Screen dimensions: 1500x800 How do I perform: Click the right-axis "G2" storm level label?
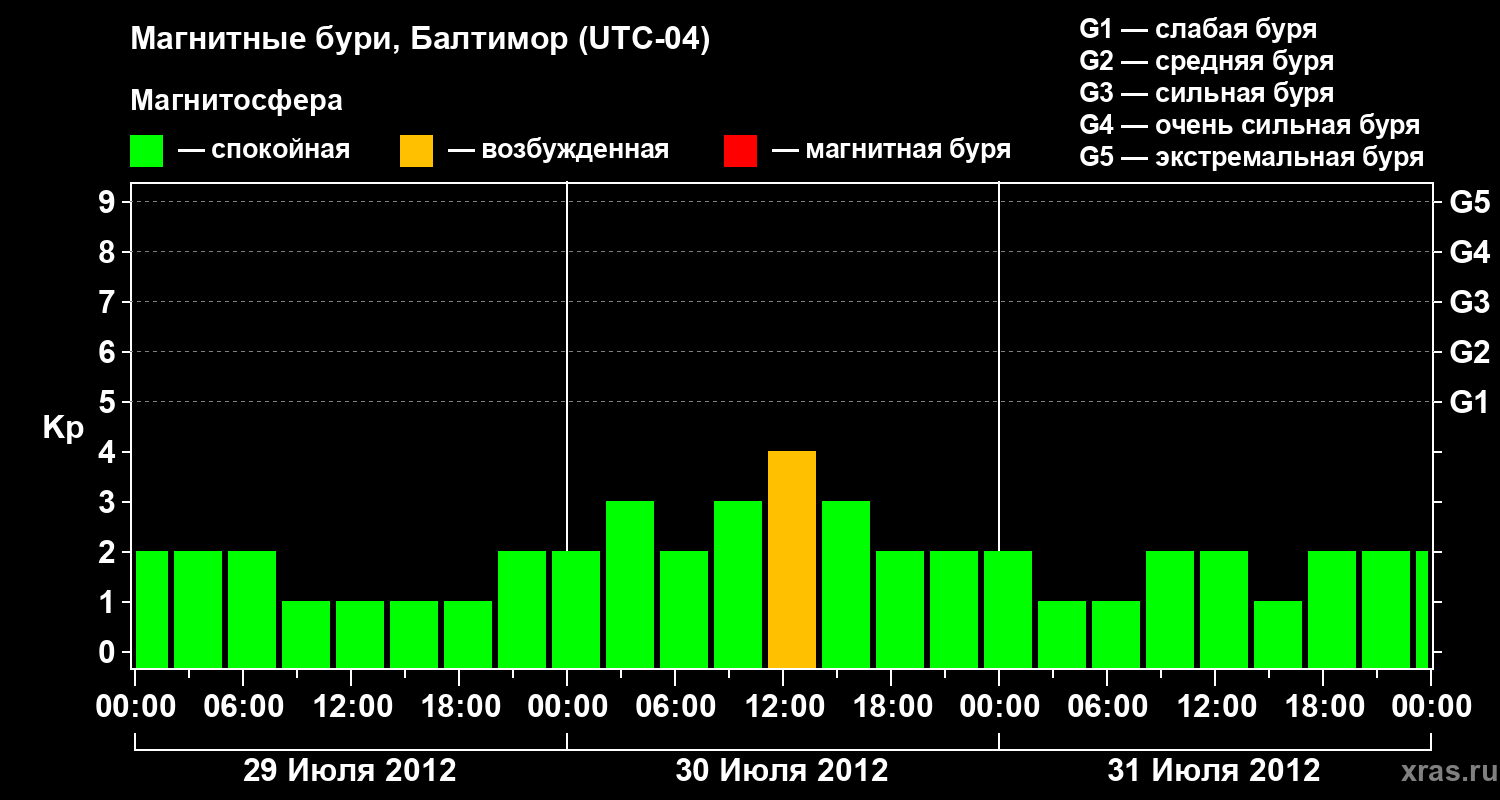click(1469, 352)
